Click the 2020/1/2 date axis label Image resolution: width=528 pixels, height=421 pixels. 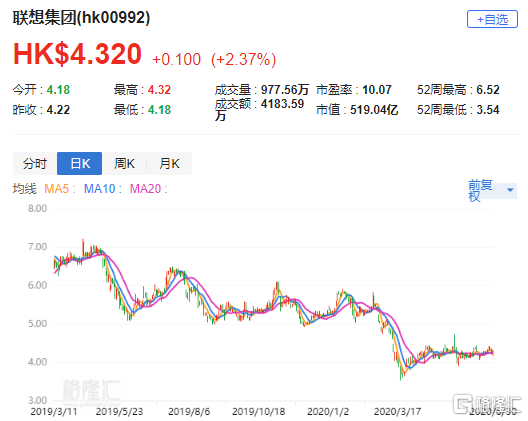coord(328,412)
